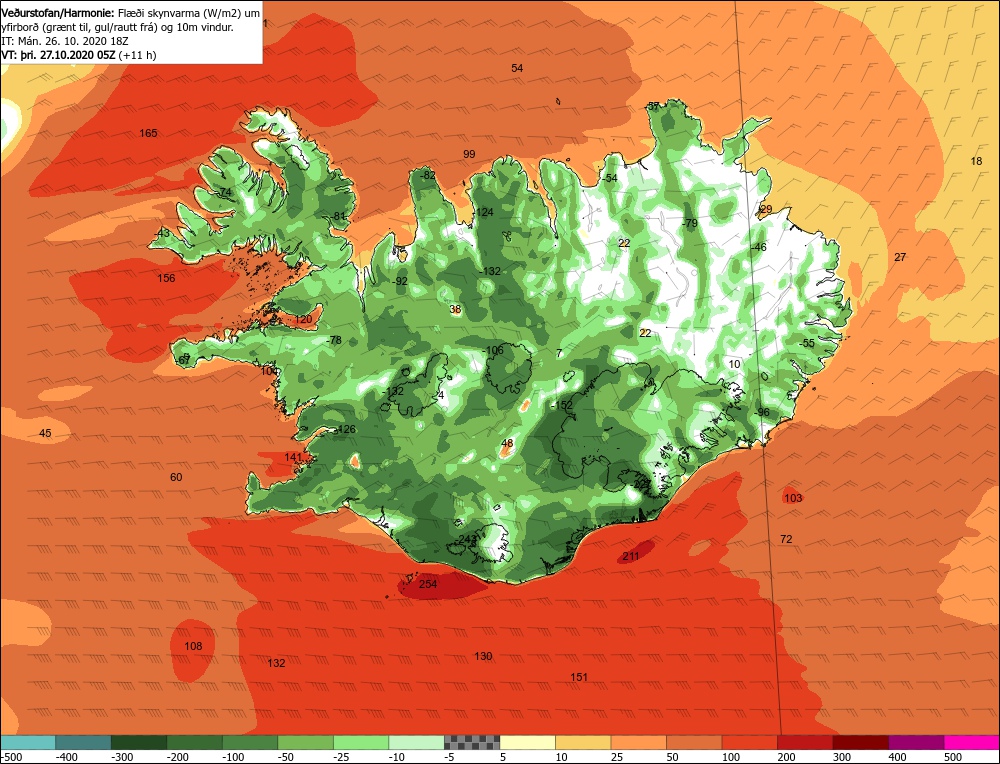Click the value 29 on the northeast coast
The height and width of the screenshot is (764, 1000).
(x=766, y=210)
